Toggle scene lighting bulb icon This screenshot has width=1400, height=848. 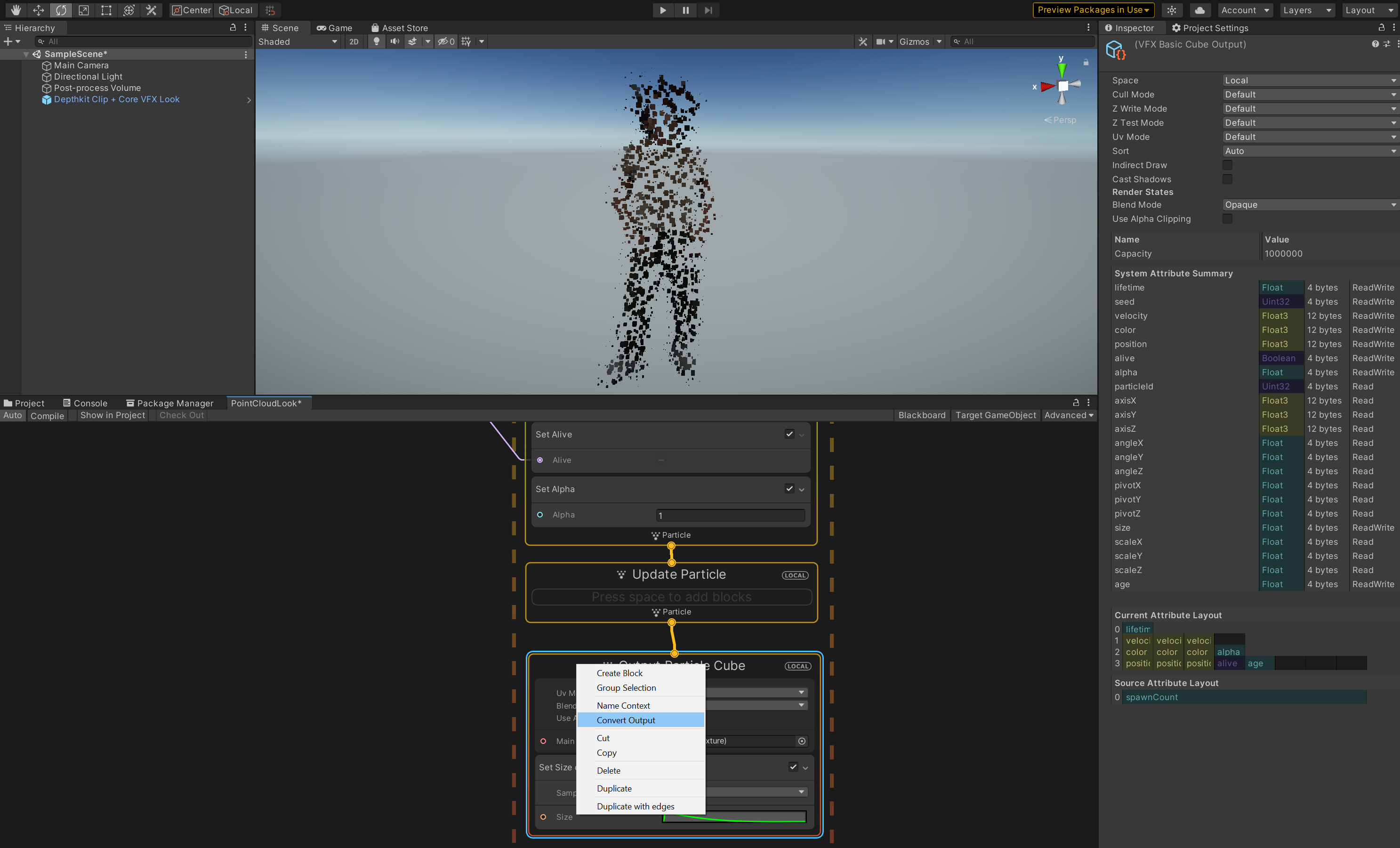coord(376,41)
